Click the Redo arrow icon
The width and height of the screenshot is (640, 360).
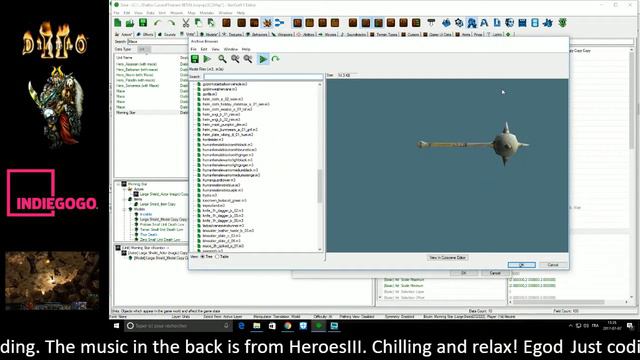point(171,23)
